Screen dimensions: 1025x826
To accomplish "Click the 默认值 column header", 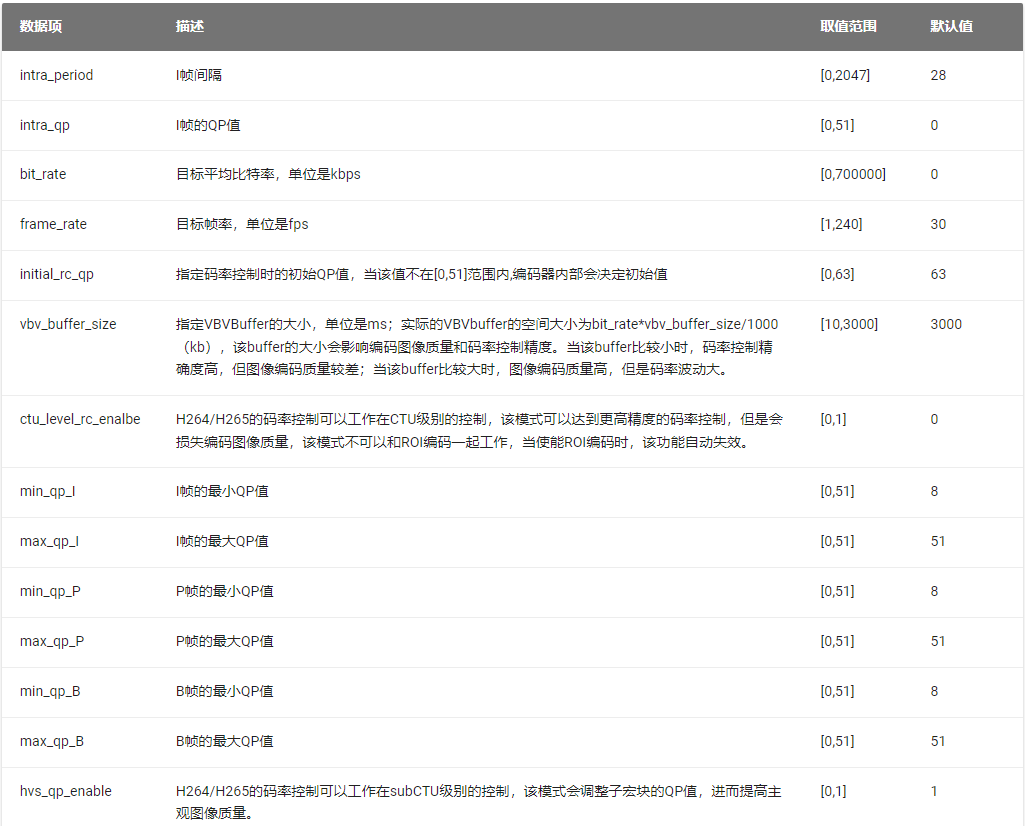I will click(951, 27).
